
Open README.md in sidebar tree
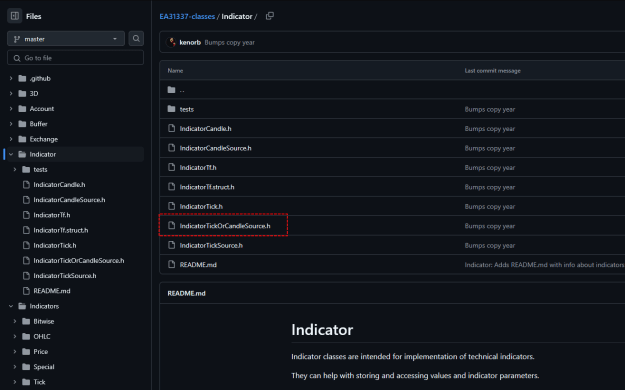[x=52, y=291]
